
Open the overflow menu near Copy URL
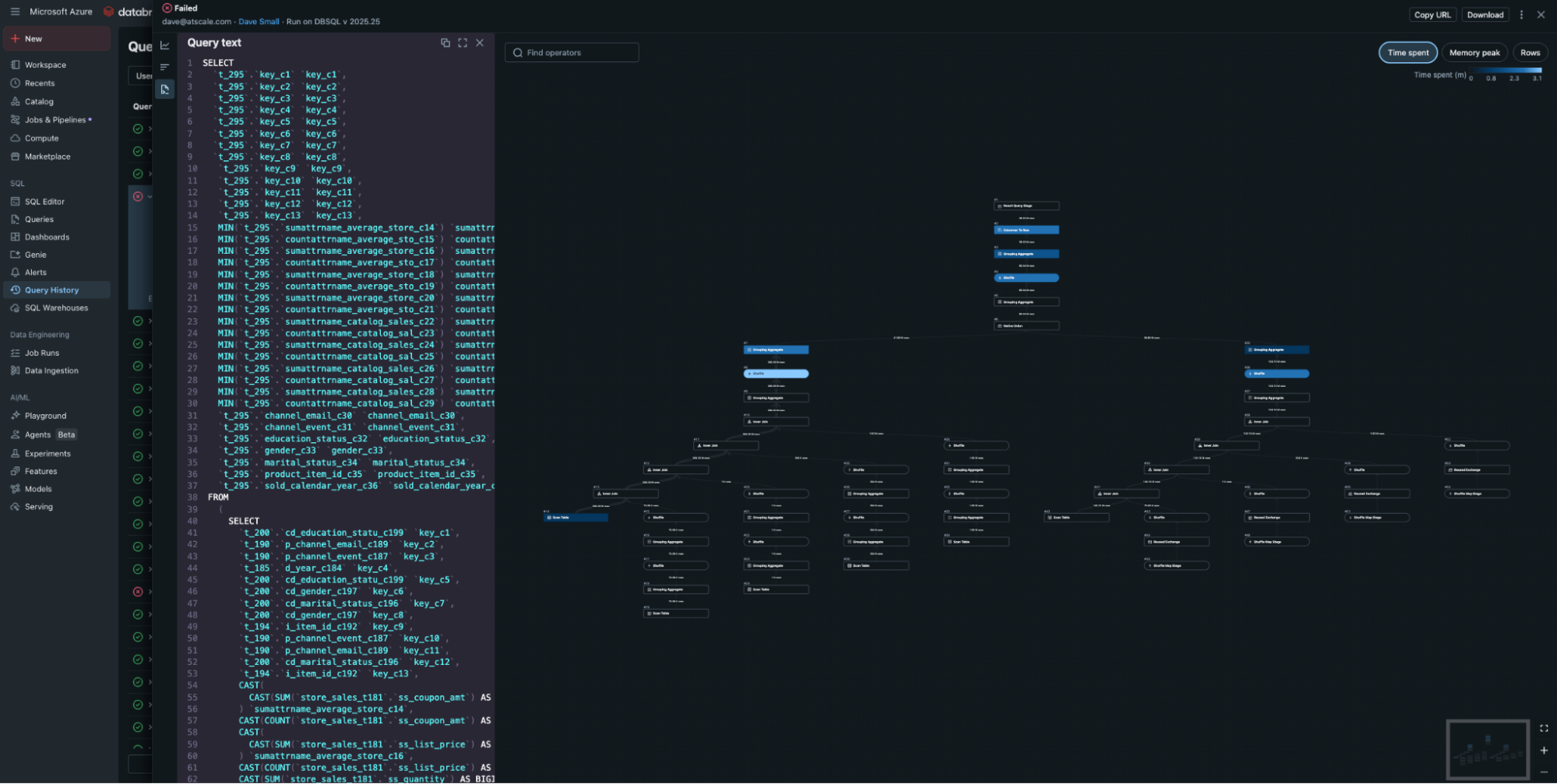[1520, 14]
